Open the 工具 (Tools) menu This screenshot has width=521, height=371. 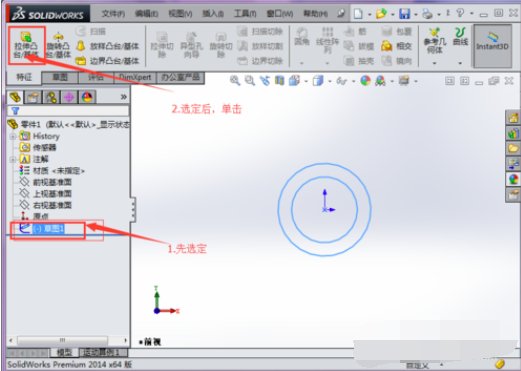(245, 14)
